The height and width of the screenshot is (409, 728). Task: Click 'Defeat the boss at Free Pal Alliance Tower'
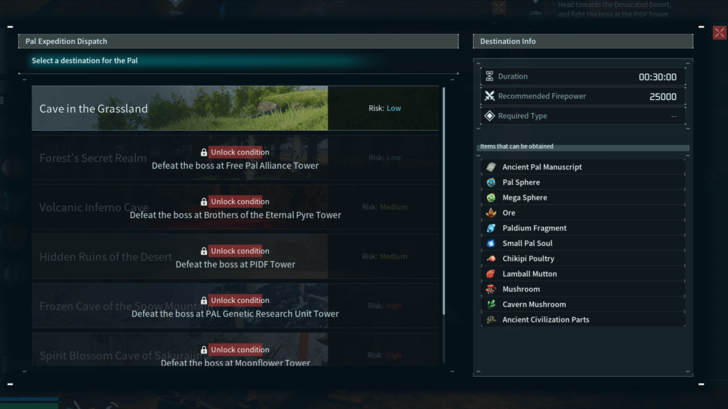[235, 166]
